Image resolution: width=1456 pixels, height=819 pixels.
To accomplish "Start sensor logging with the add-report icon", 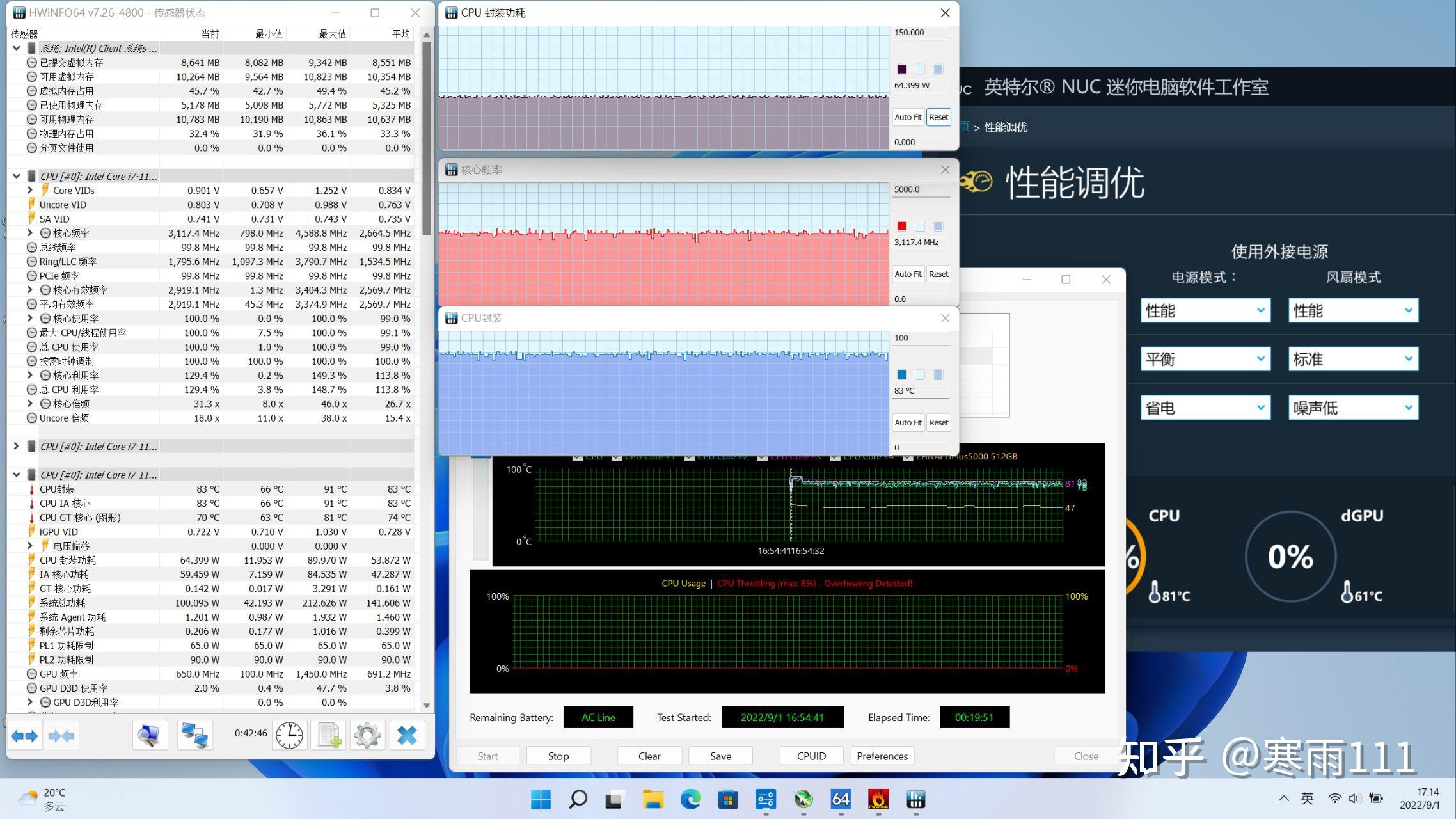I will click(x=328, y=735).
